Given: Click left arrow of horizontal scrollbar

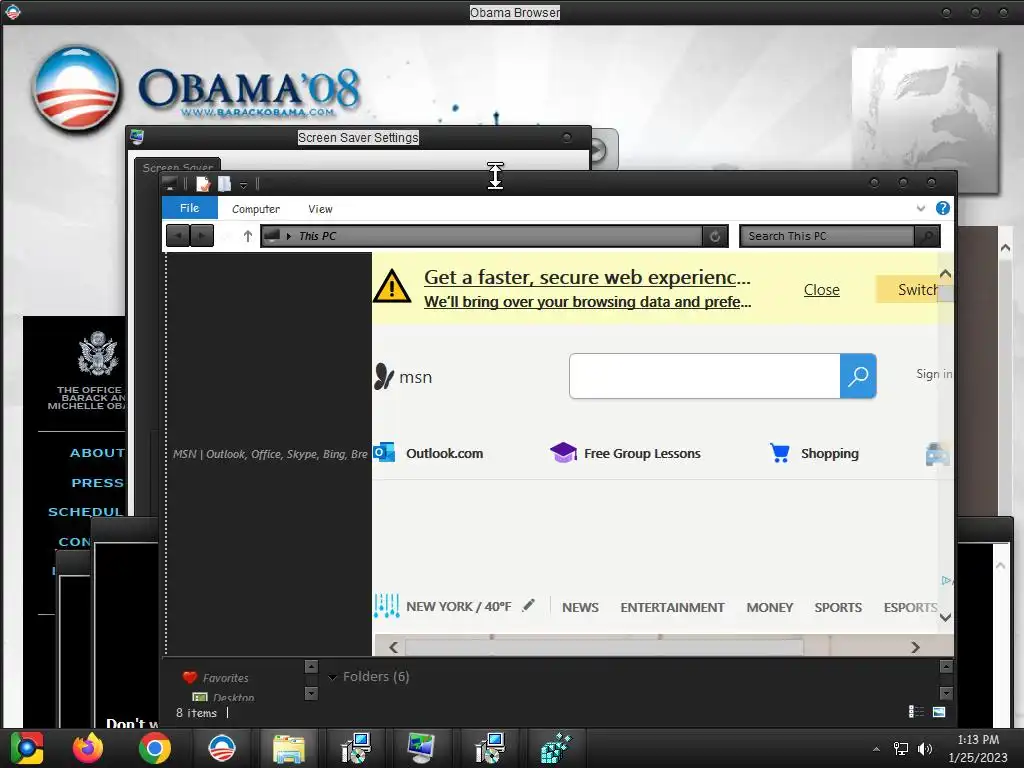Looking at the screenshot, I should click(393, 647).
